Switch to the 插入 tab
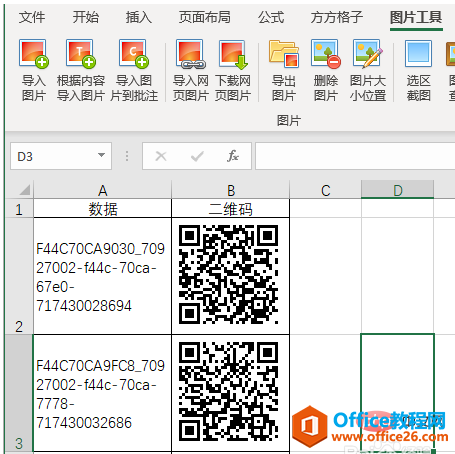 139,17
